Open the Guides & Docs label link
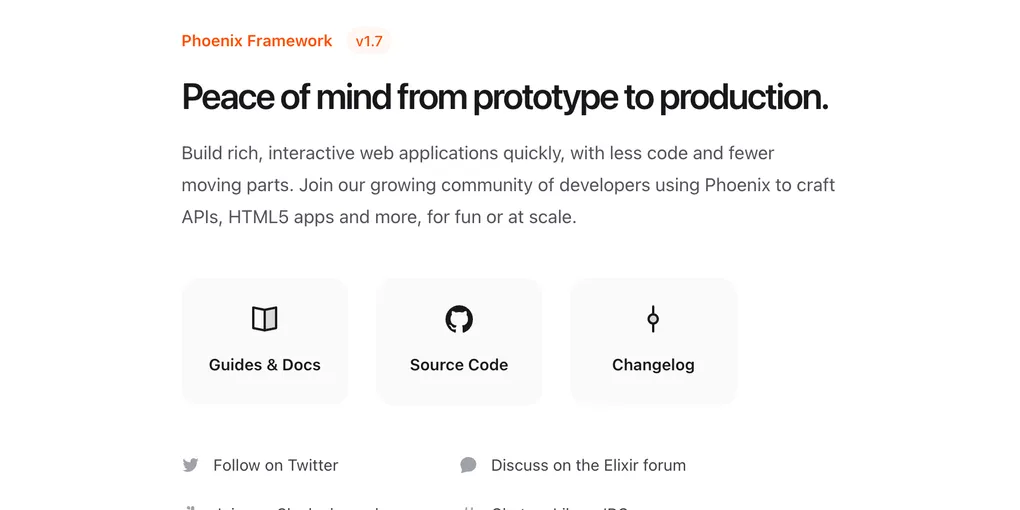This screenshot has height=510, width=1020. pos(265,365)
